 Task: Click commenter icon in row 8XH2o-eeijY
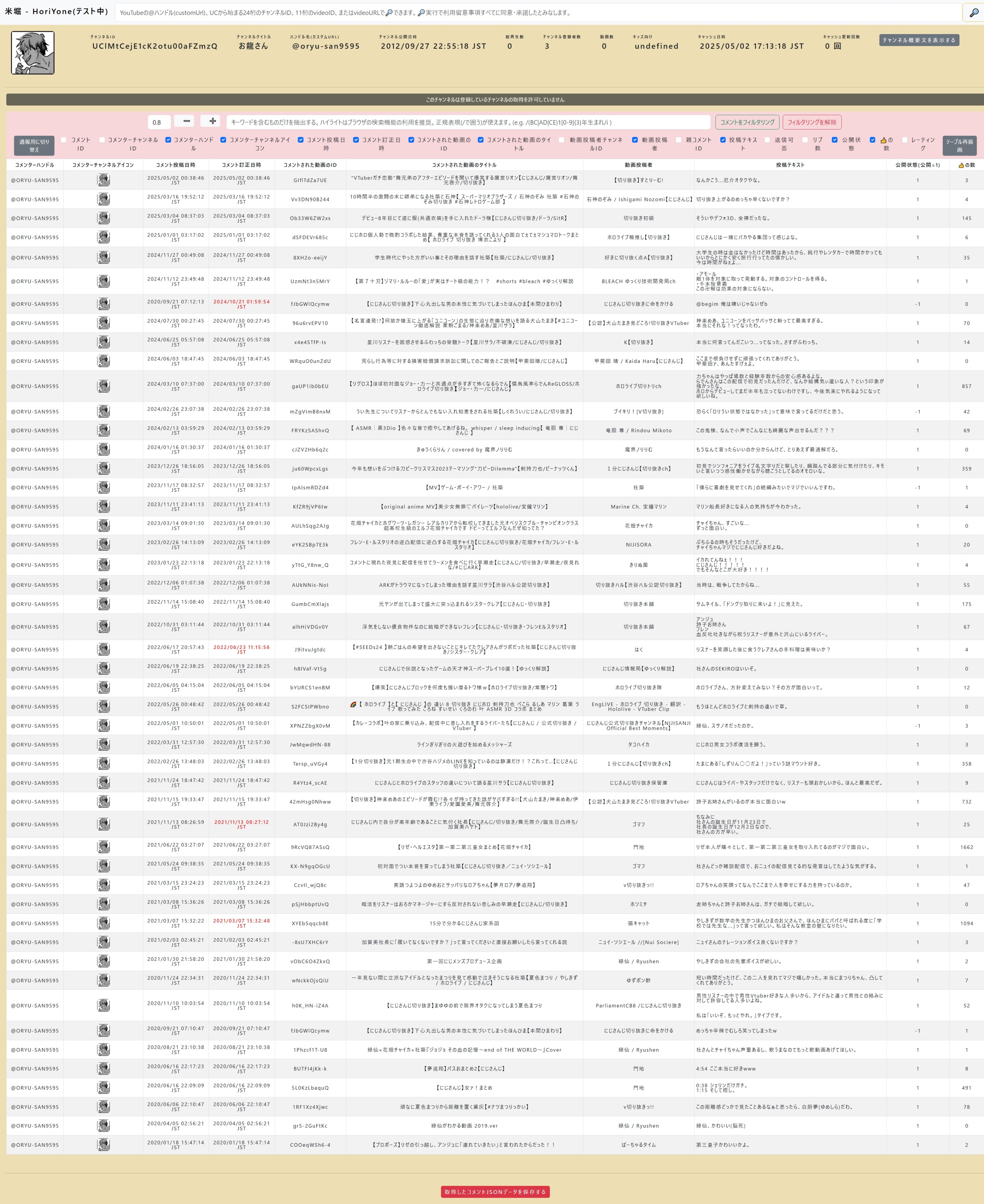[103, 258]
